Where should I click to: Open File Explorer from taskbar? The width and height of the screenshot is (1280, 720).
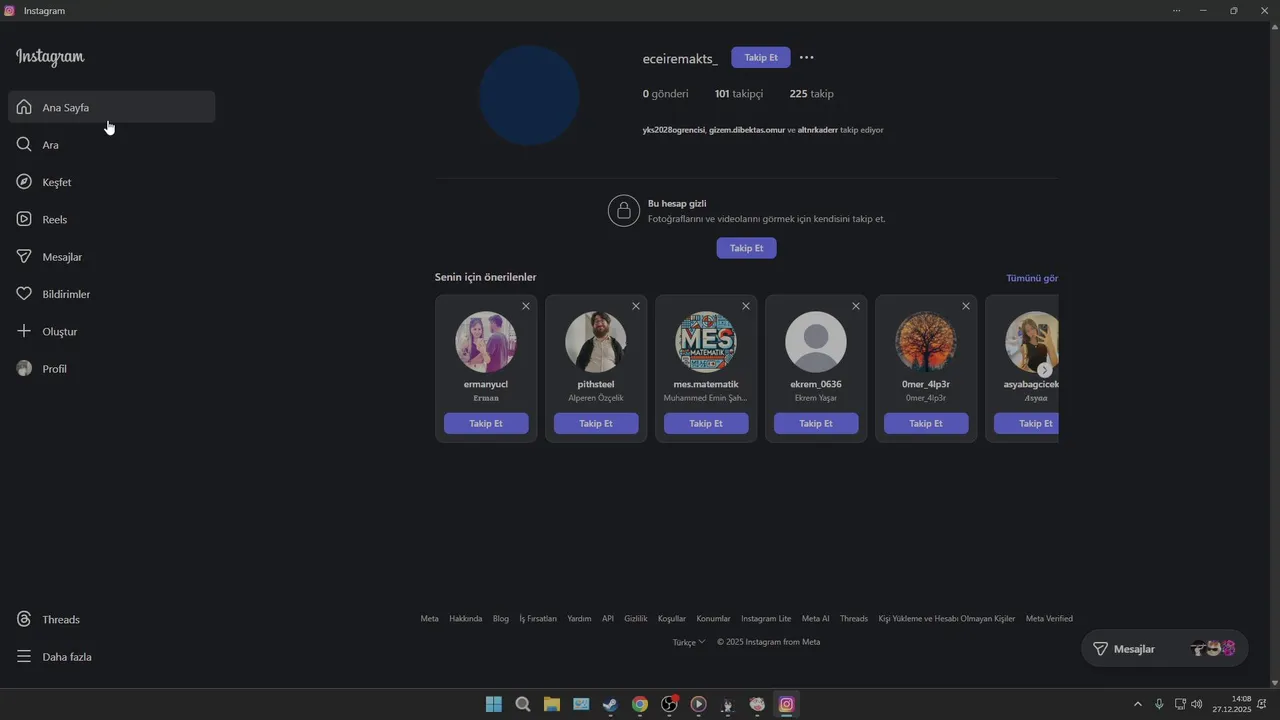[552, 704]
